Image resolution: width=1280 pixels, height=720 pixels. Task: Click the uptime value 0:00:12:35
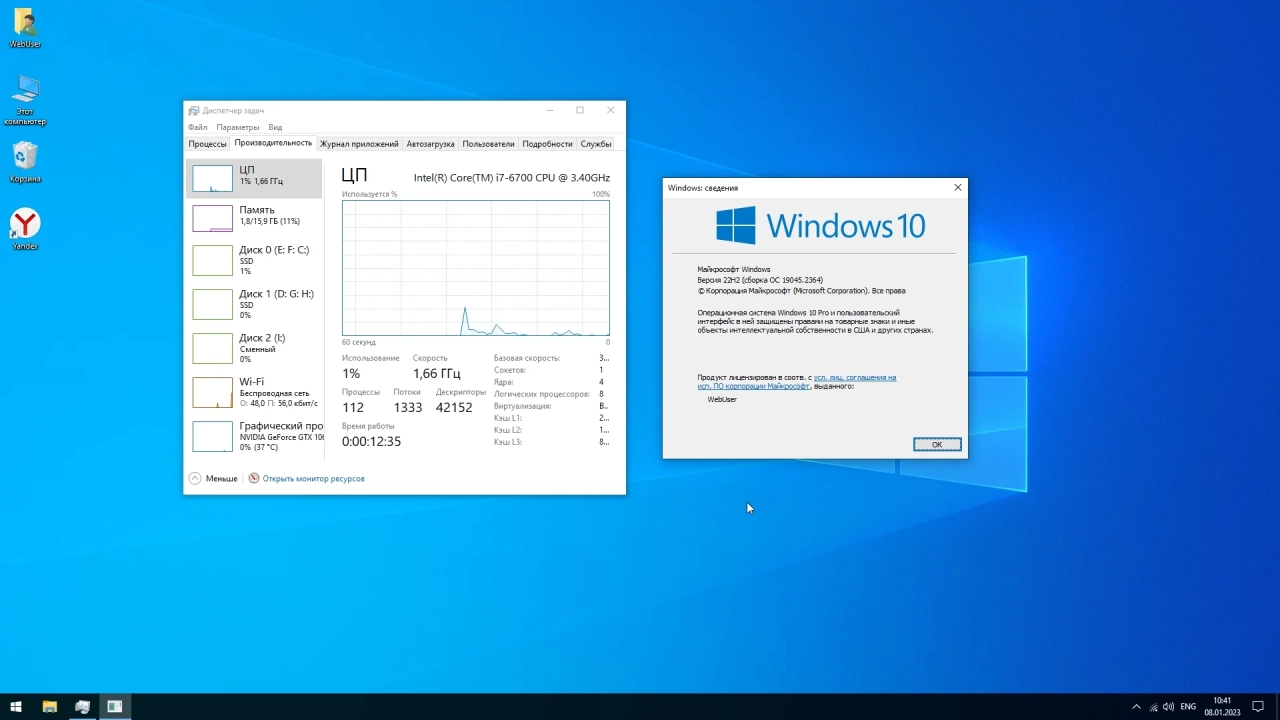click(x=371, y=441)
